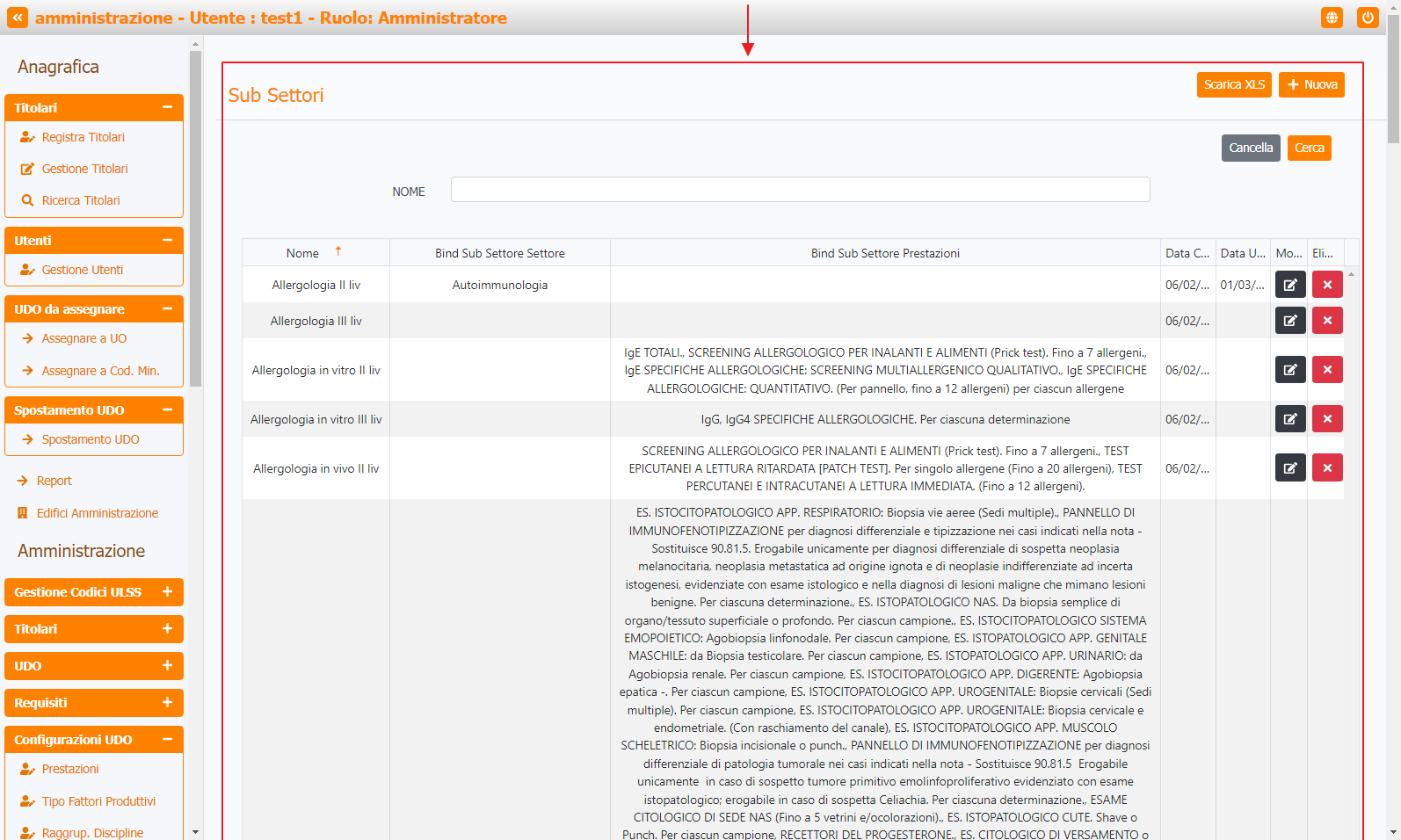Viewport: 1401px width, 840px height.
Task: Delete the Allergologia in vivo II liv row
Action: pos(1326,468)
